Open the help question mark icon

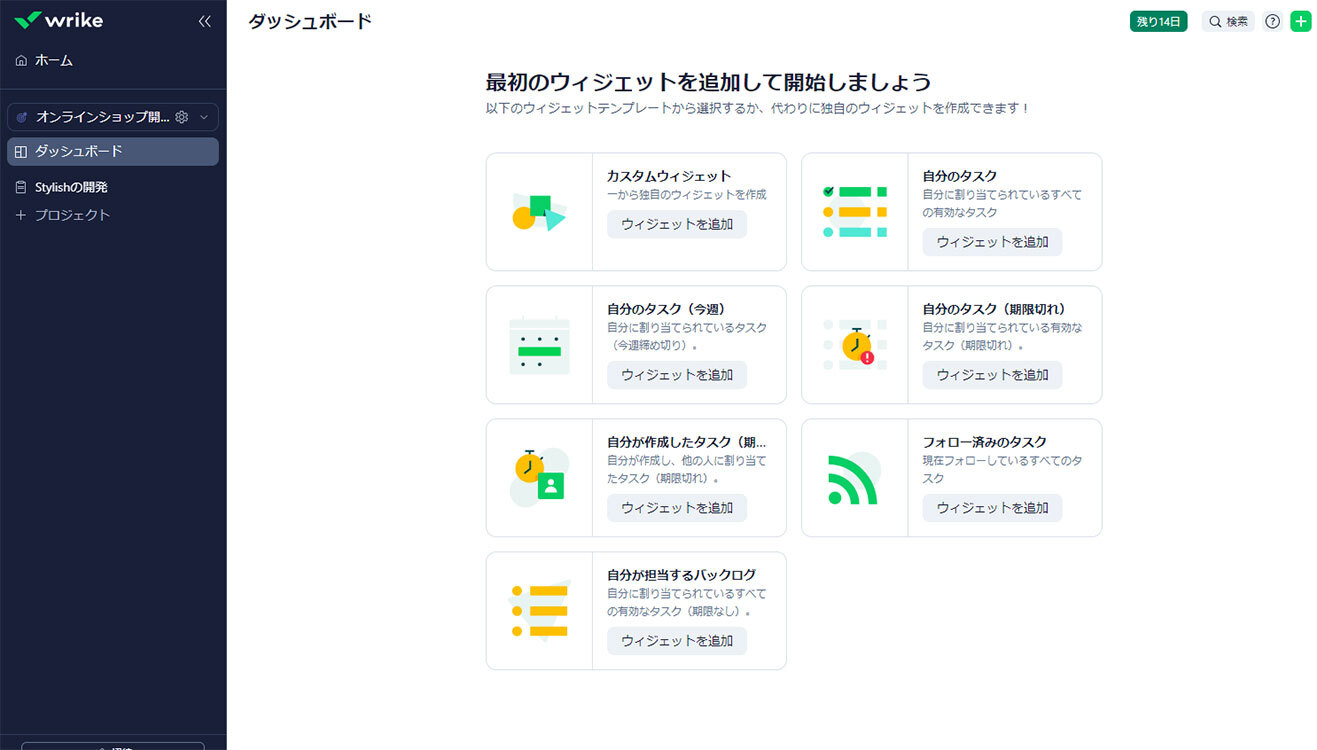[x=1272, y=21]
